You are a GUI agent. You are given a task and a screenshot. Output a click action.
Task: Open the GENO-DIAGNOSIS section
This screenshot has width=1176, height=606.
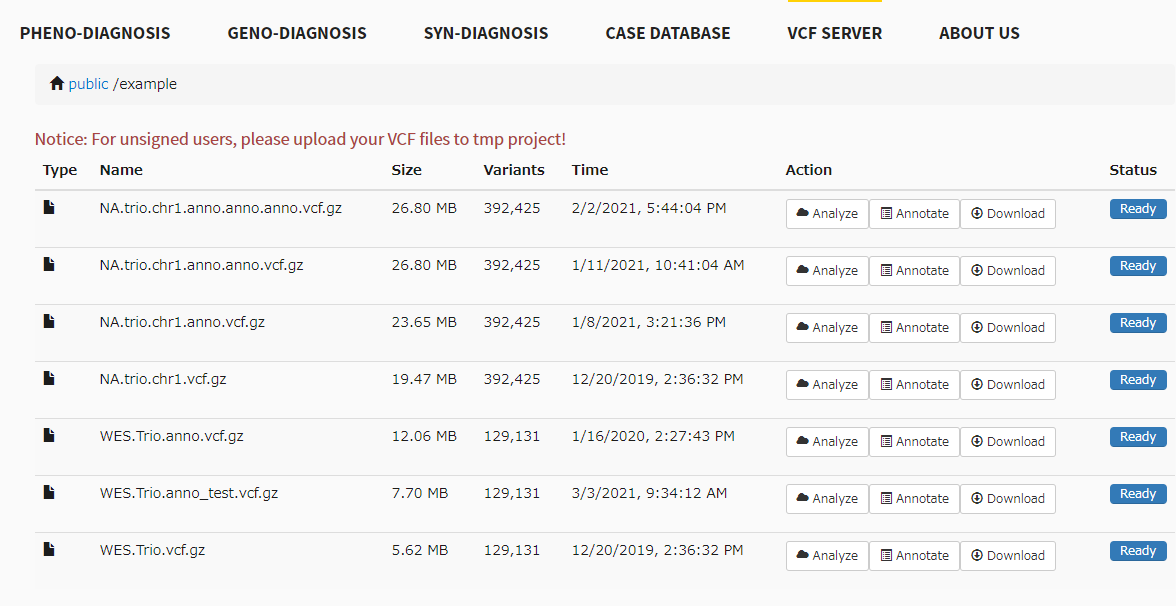click(x=296, y=33)
